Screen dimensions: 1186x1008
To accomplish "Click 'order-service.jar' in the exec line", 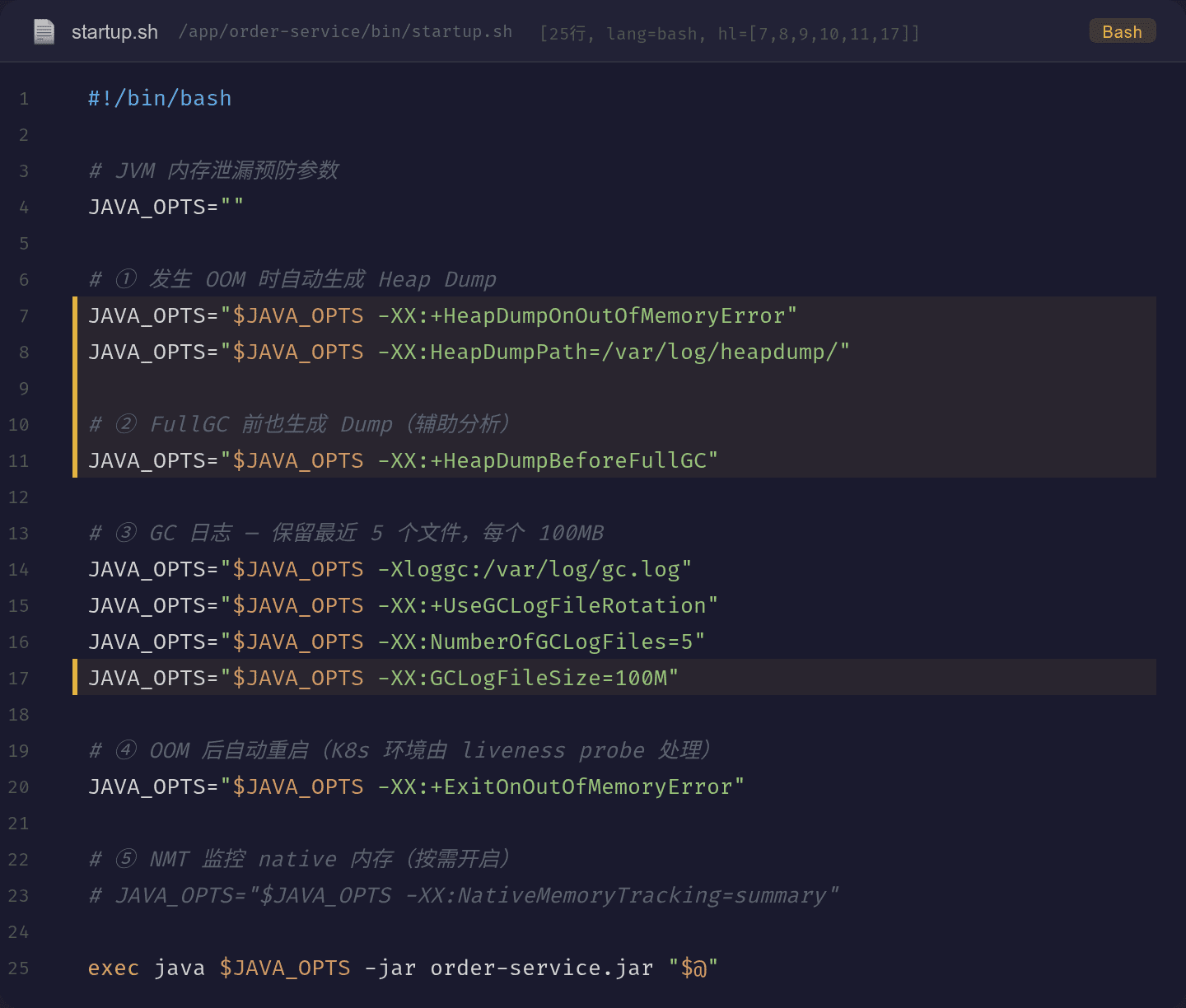I will [542, 968].
